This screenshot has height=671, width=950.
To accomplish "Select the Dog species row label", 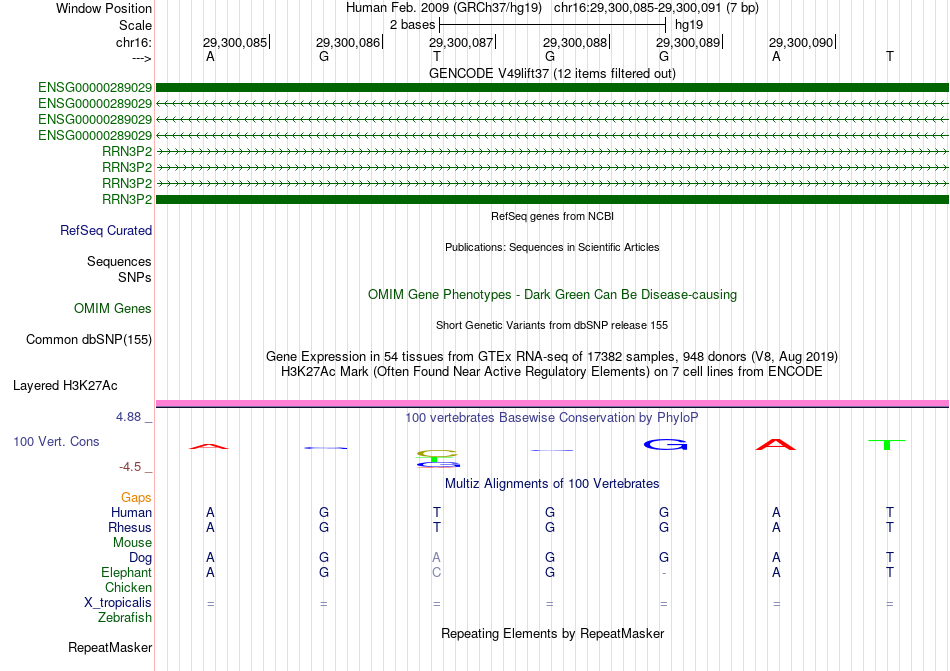I will (x=140, y=558).
